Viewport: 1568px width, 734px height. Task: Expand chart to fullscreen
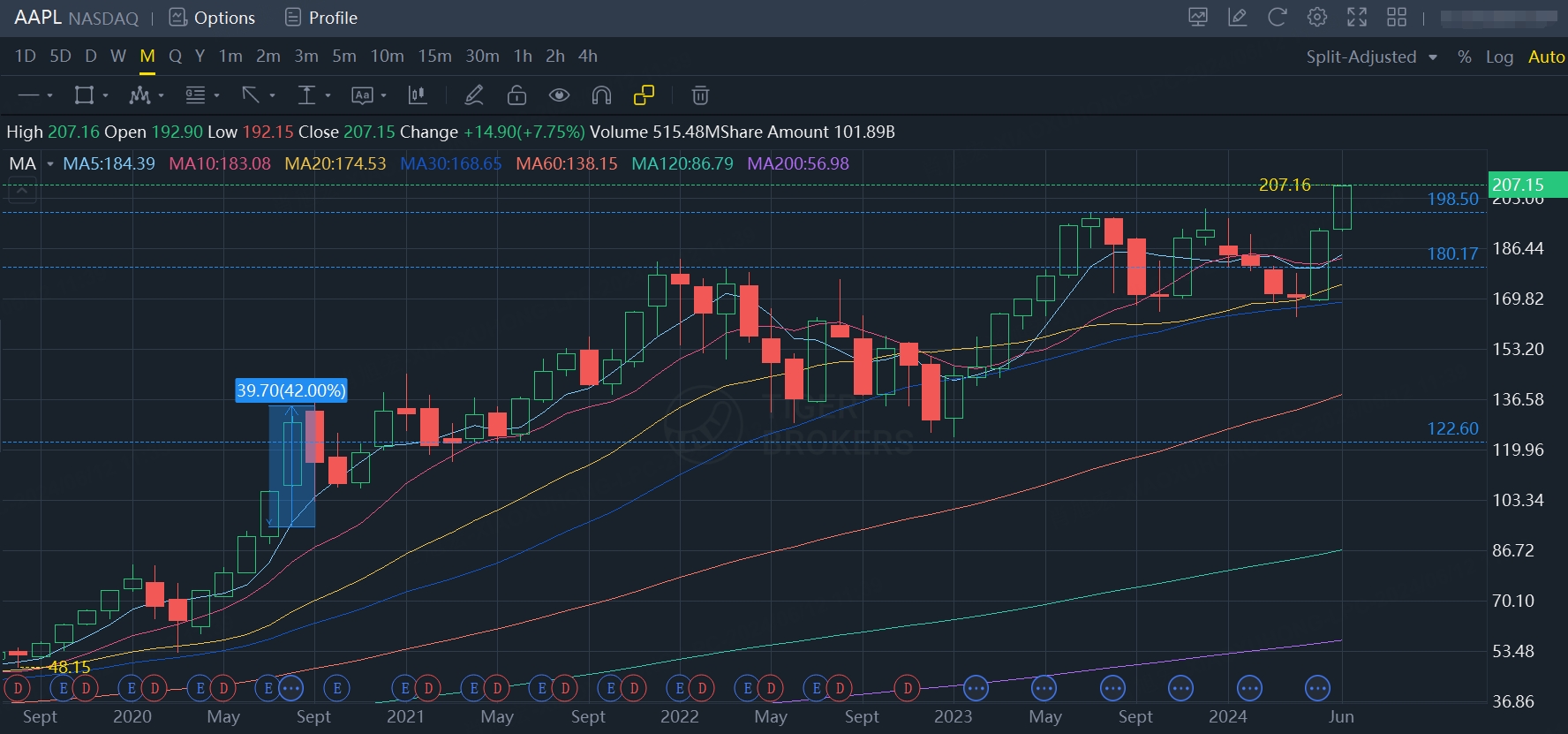click(x=1357, y=17)
